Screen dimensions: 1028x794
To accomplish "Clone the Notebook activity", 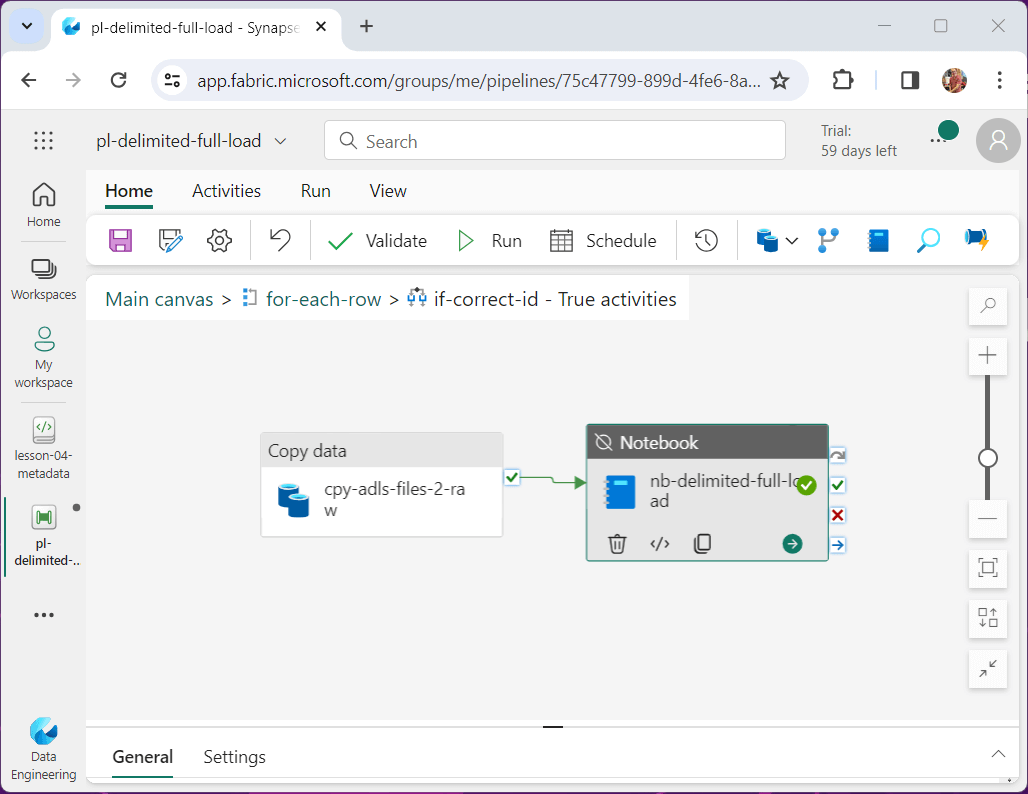I will 702,544.
